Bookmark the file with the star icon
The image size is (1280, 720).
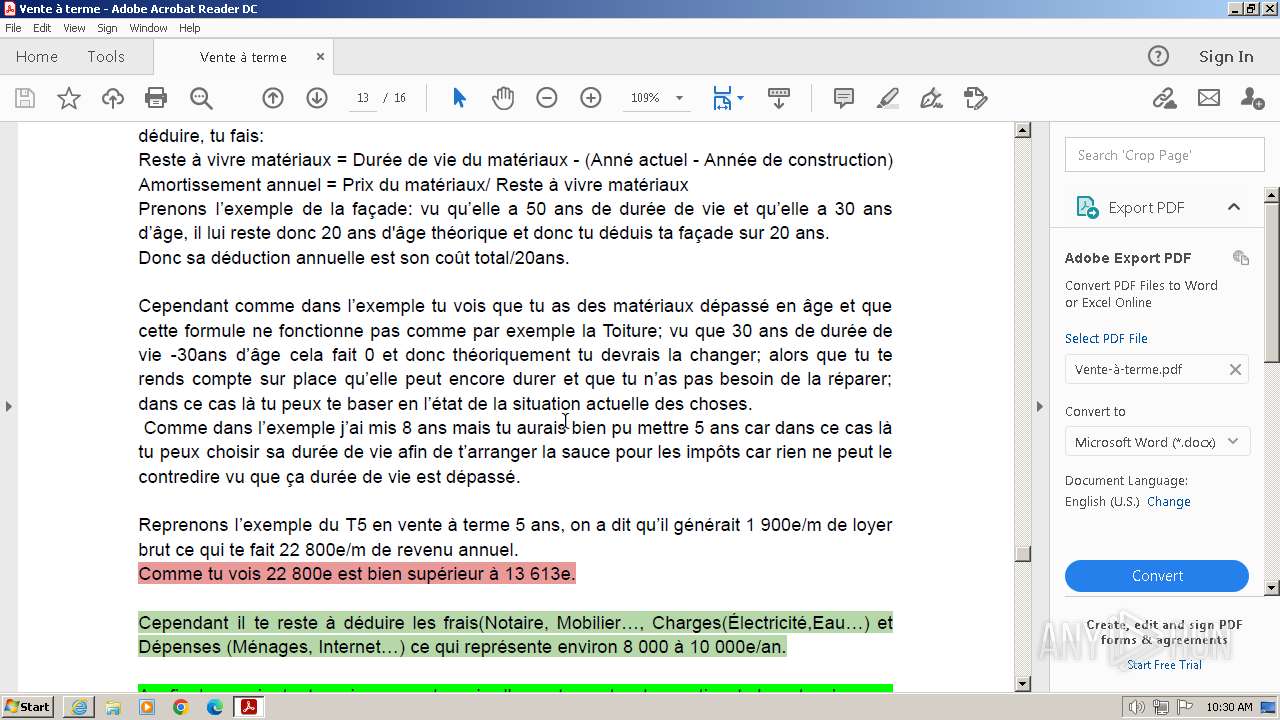(69, 98)
